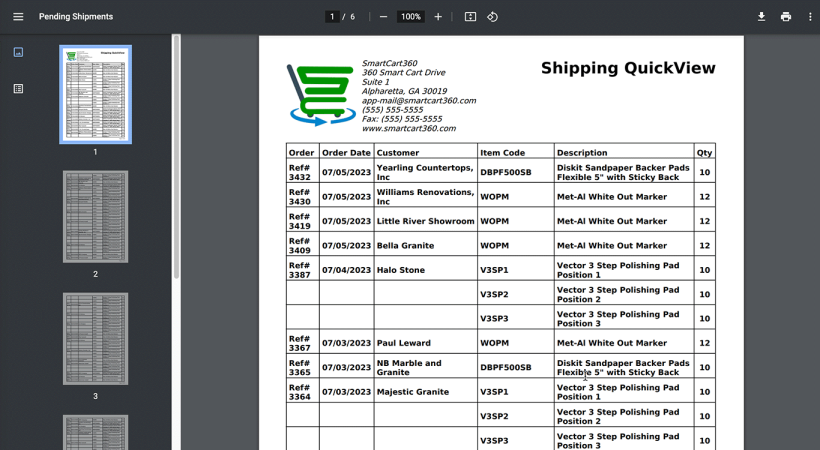Click the Order column header
This screenshot has width=820, height=450.
point(302,153)
